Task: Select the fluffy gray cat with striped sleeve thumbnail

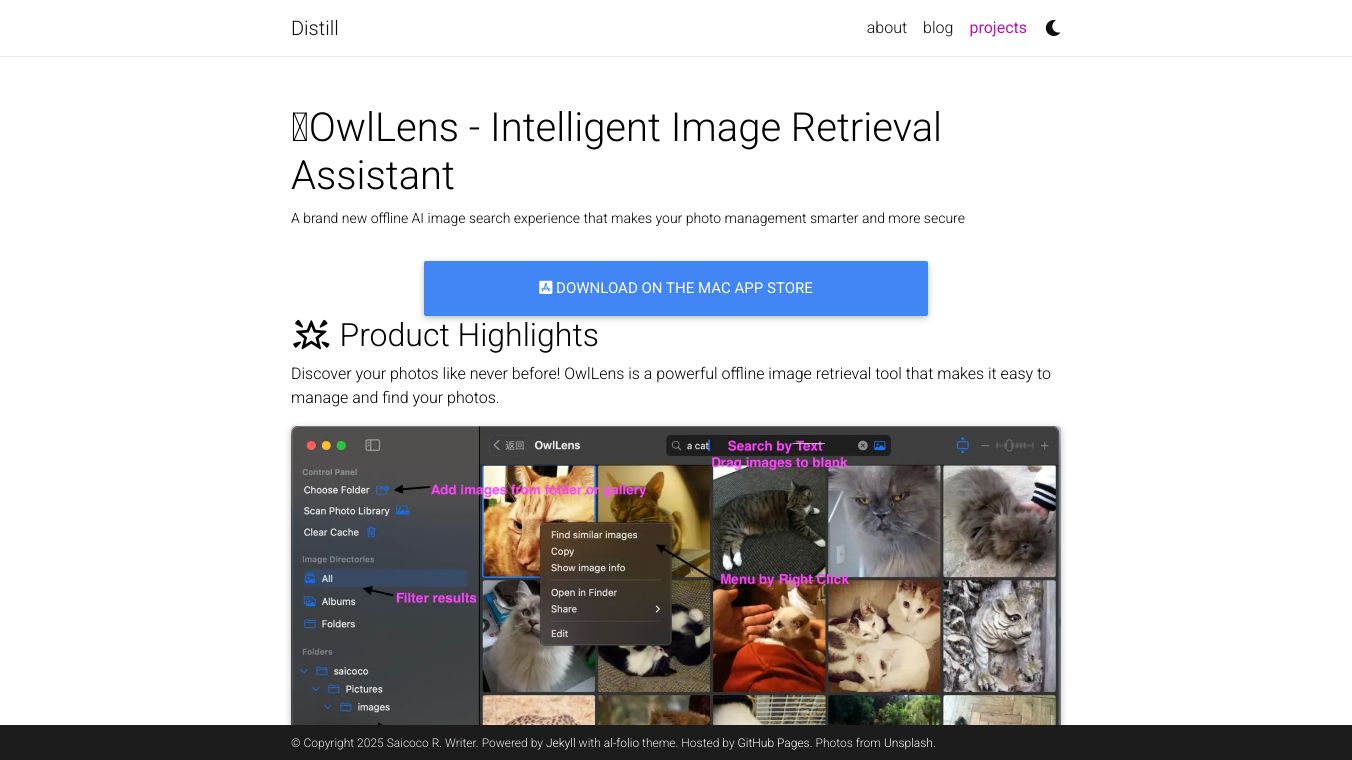Action: tap(1000, 521)
